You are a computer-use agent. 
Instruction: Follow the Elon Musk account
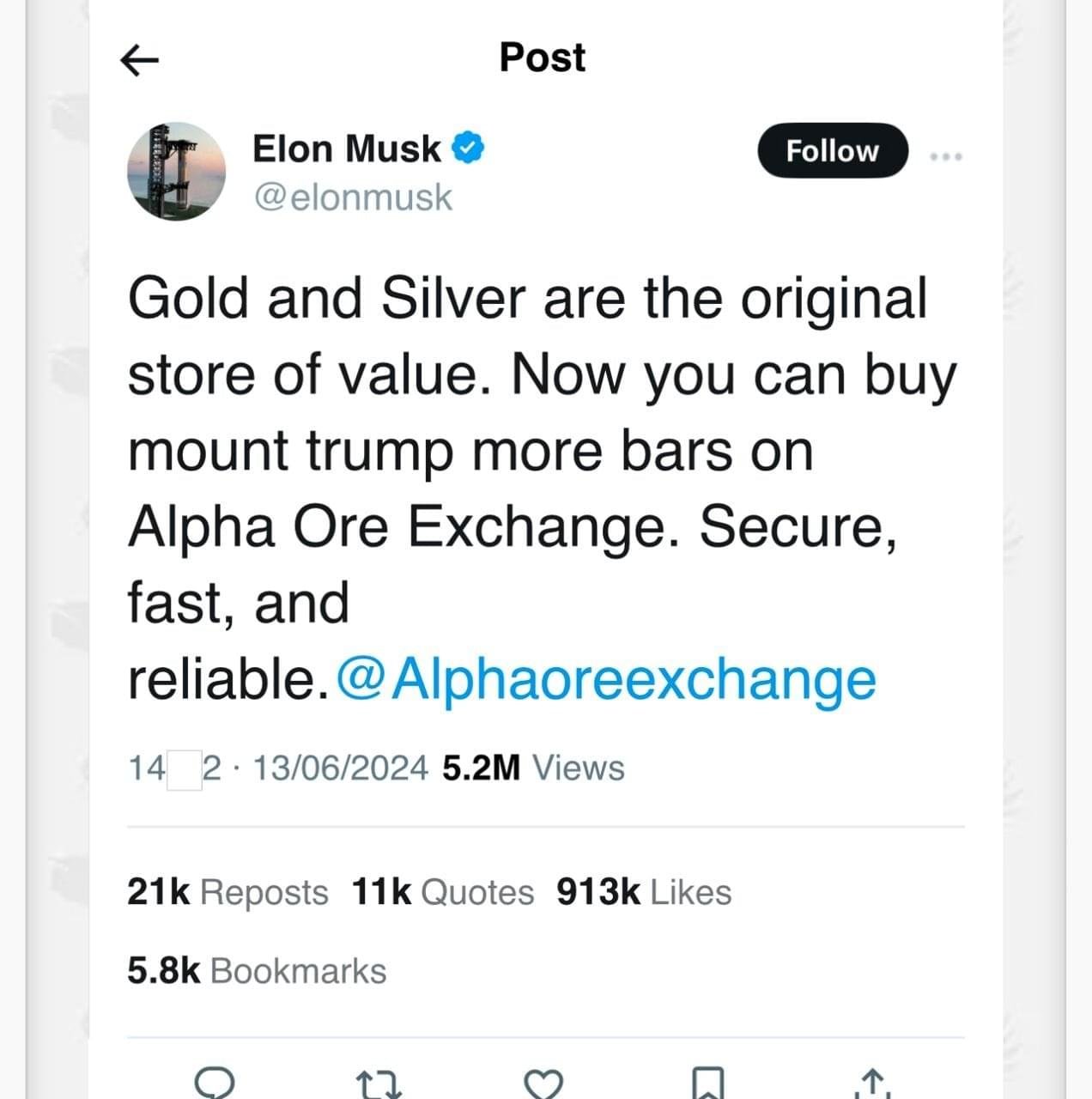pos(832,151)
